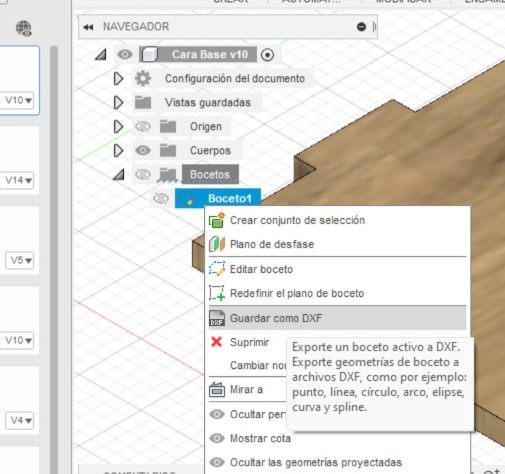505x474 pixels.
Task: Toggle visibility of Boceto1 sketch
Action: 161,198
